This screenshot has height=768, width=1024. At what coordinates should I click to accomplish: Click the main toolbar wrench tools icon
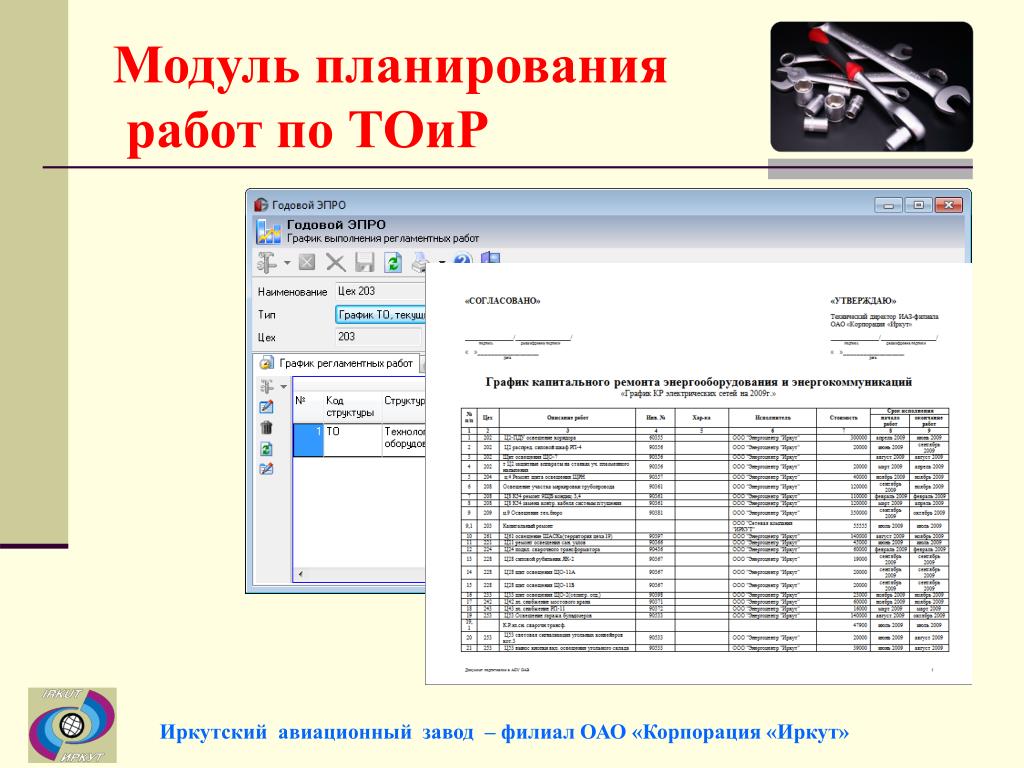pos(266,263)
